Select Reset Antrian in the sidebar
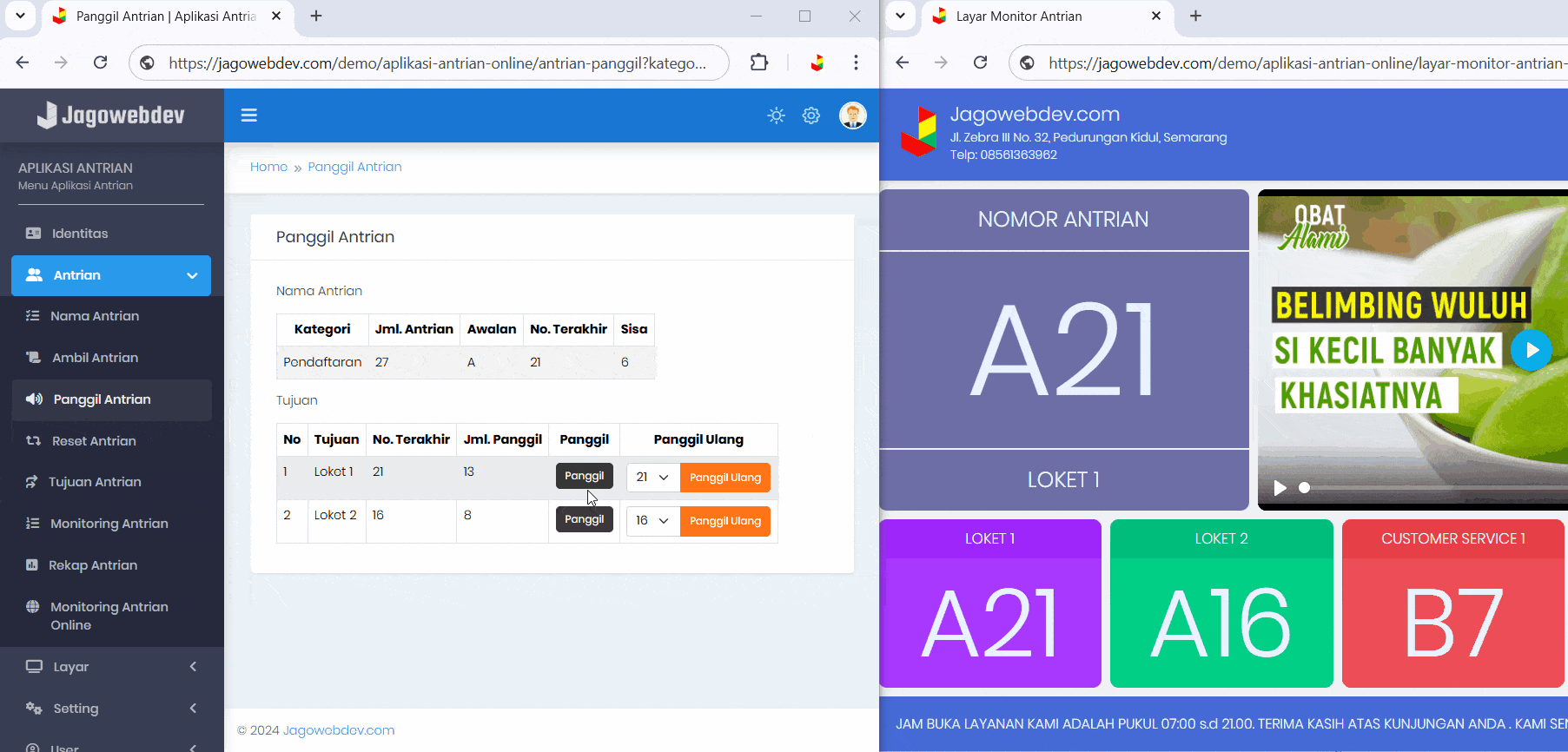 [x=94, y=441]
